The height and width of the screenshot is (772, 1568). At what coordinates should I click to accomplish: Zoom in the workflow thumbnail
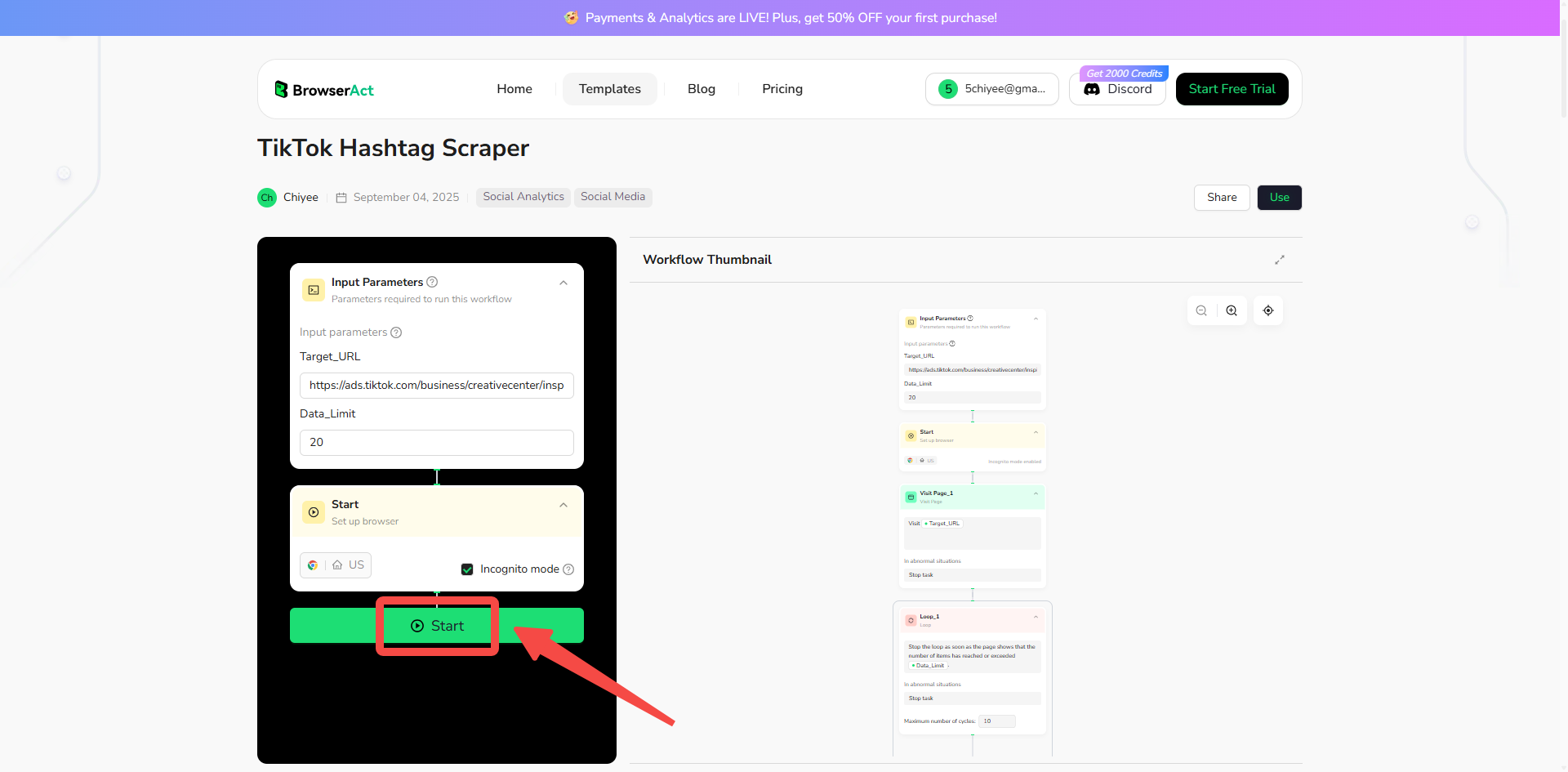pos(1232,310)
